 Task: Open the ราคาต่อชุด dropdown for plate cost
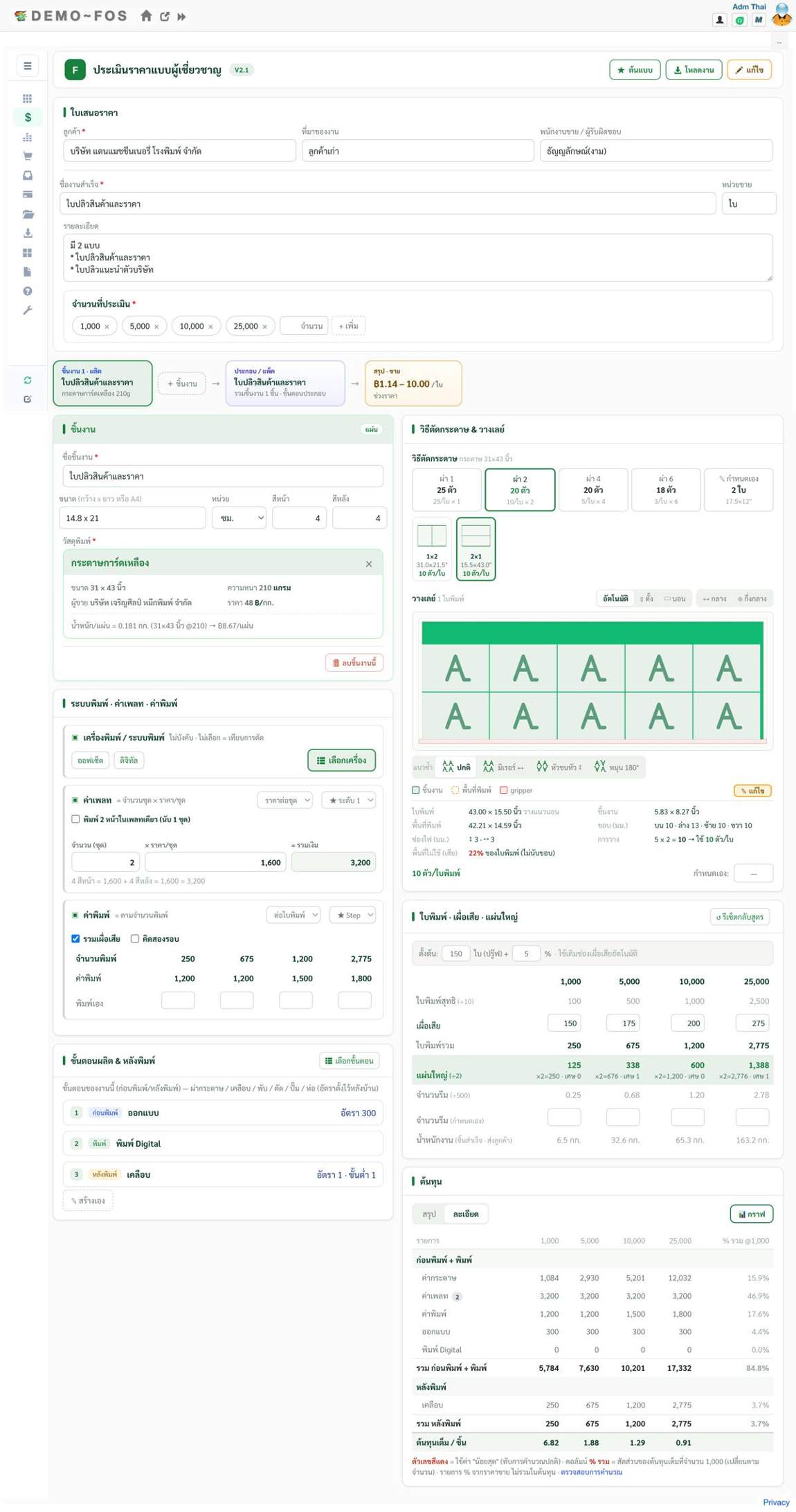pos(284,800)
